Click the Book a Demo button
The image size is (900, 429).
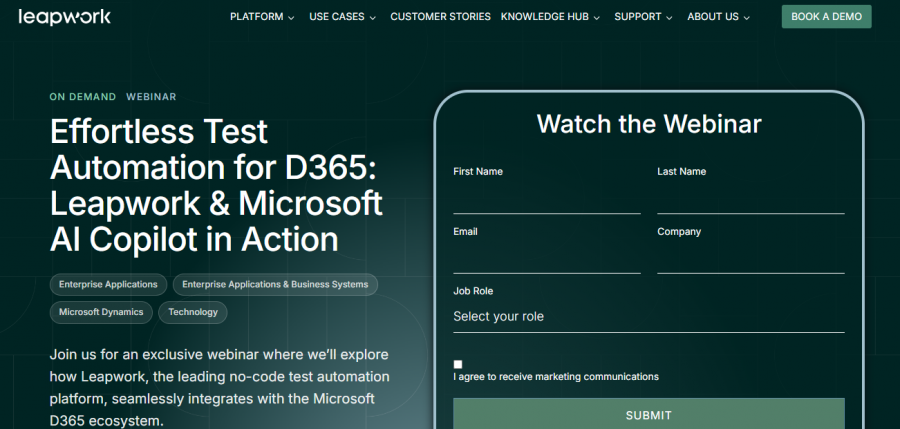[827, 17]
